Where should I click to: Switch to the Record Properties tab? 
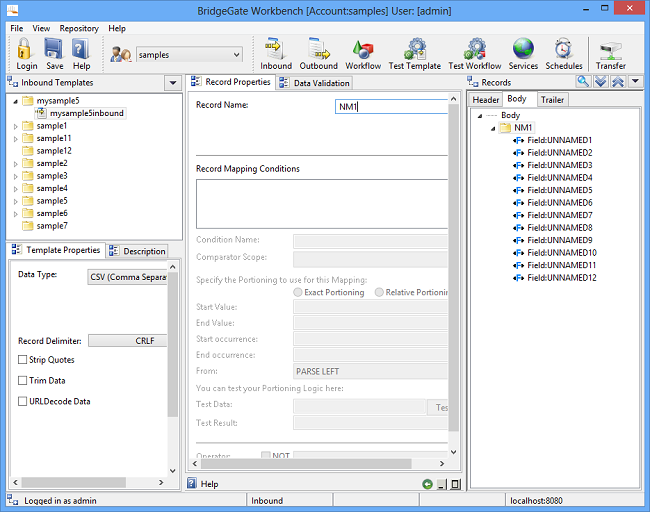click(x=230, y=82)
